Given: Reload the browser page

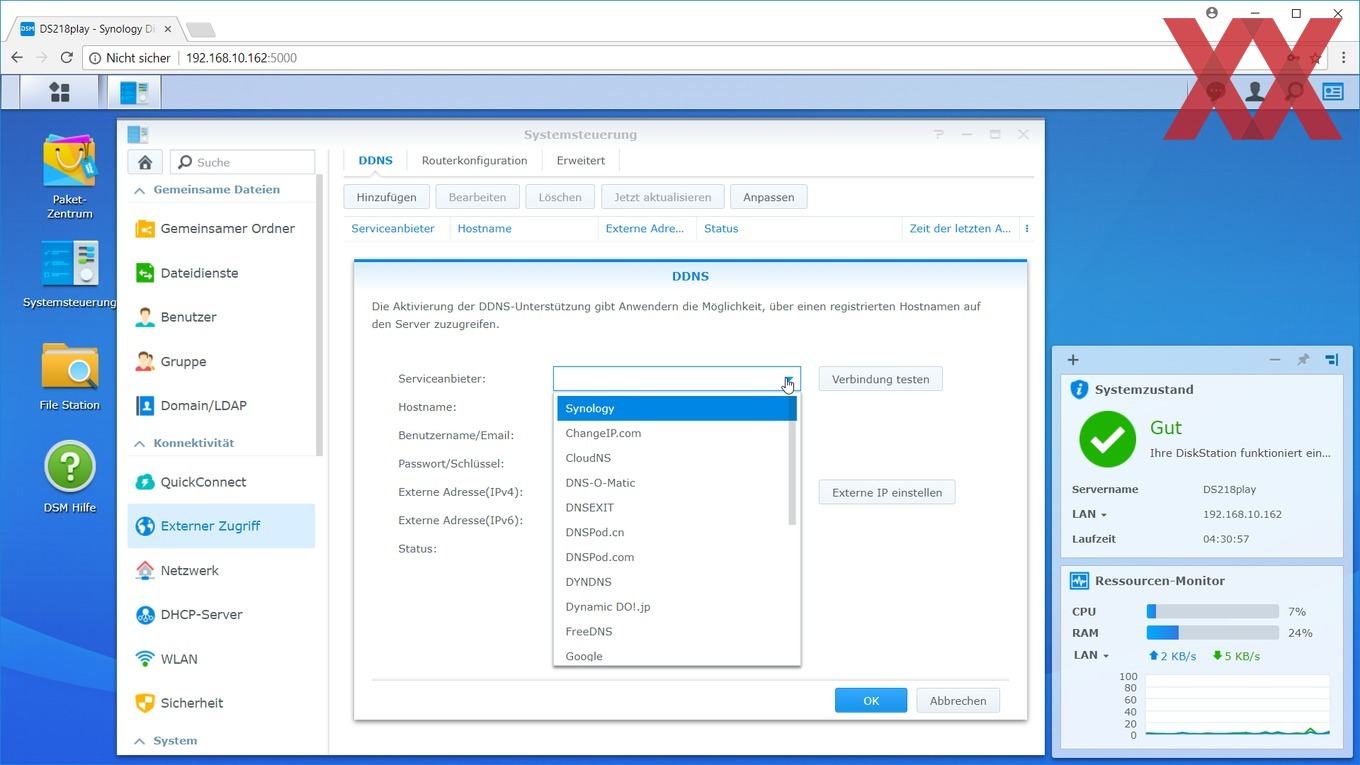Looking at the screenshot, I should click(67, 58).
